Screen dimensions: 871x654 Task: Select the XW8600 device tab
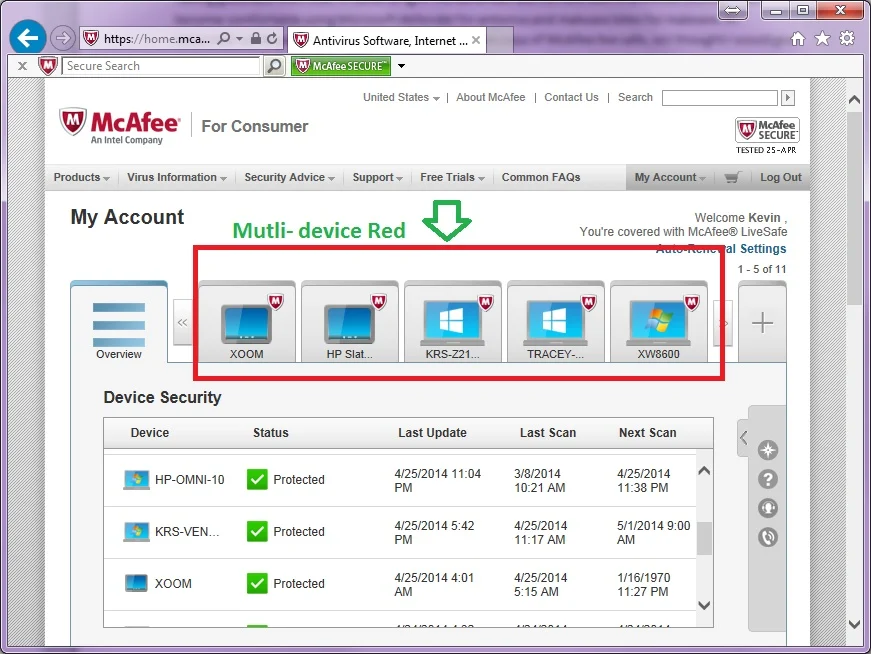tap(659, 322)
